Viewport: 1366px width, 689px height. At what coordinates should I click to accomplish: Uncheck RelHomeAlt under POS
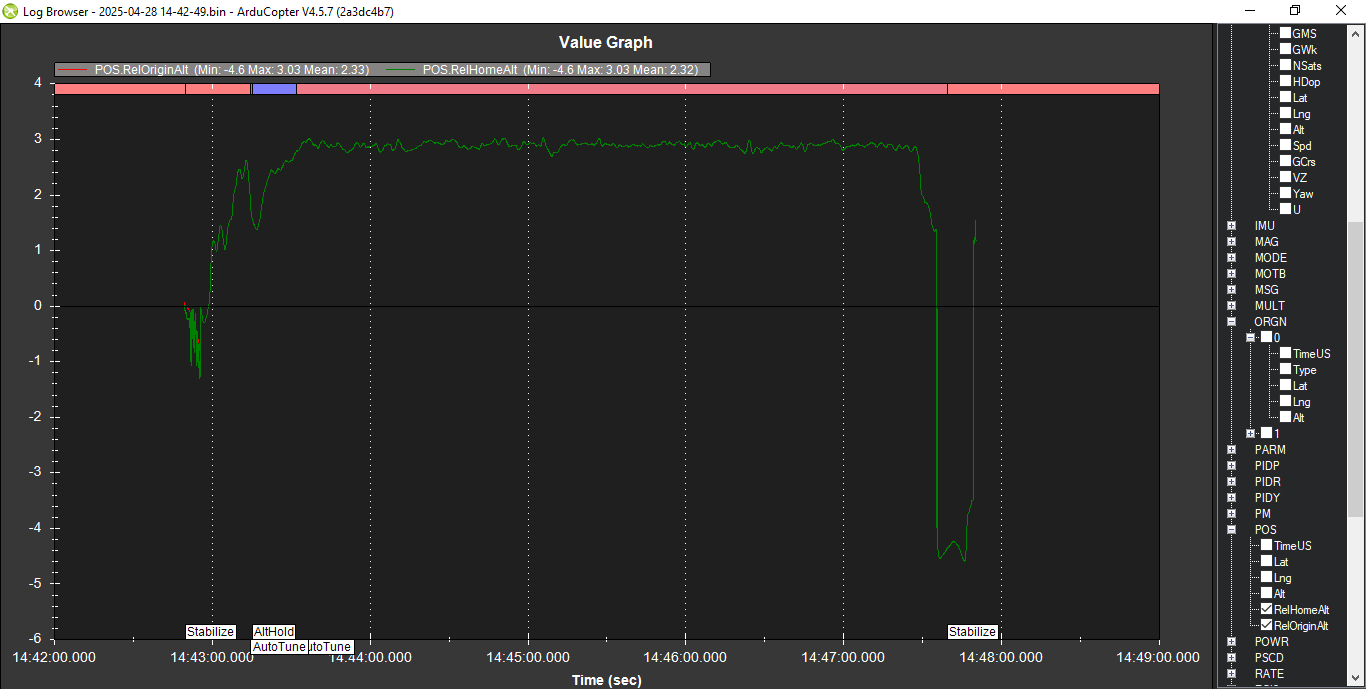(1267, 609)
